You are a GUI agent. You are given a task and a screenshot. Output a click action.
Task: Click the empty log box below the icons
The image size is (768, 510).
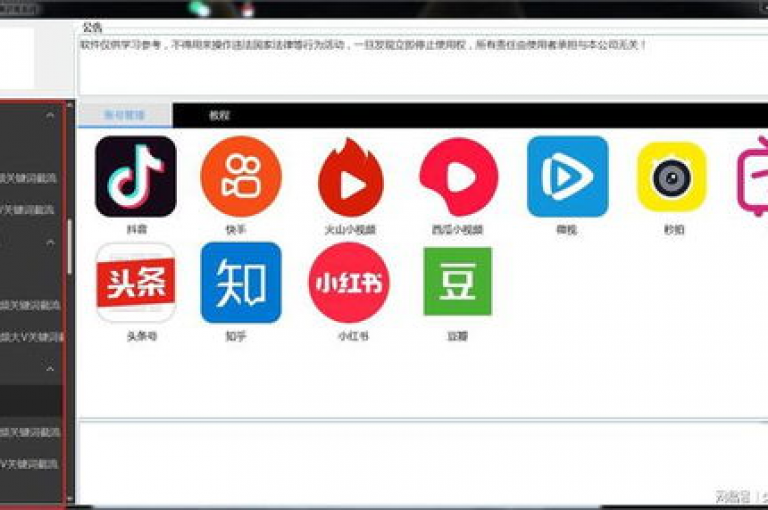point(423,462)
